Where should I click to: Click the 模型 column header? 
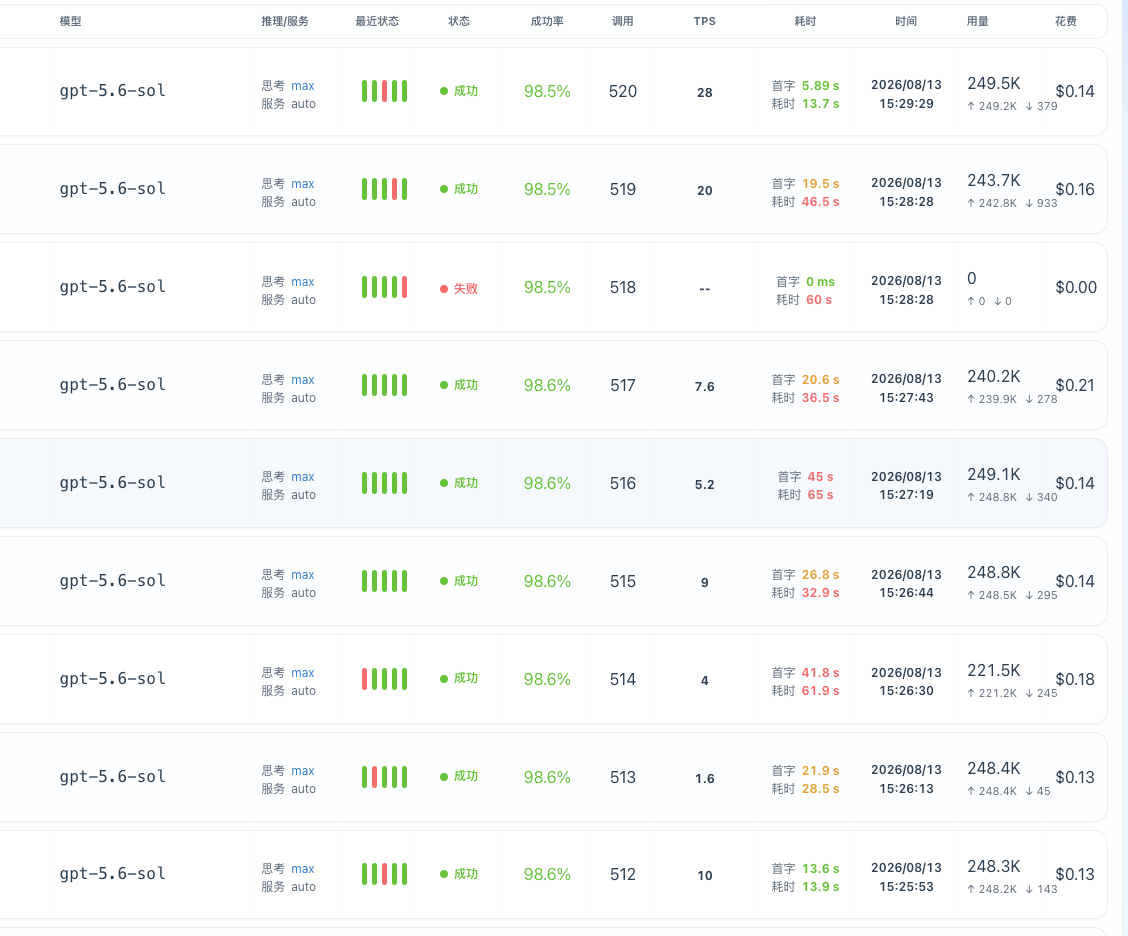pos(70,22)
